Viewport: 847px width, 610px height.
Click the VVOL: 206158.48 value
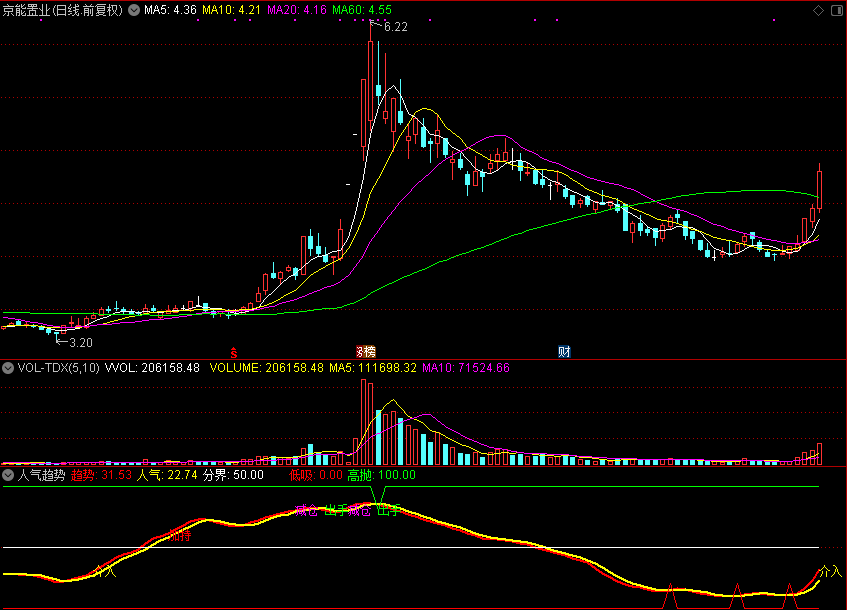pos(152,368)
